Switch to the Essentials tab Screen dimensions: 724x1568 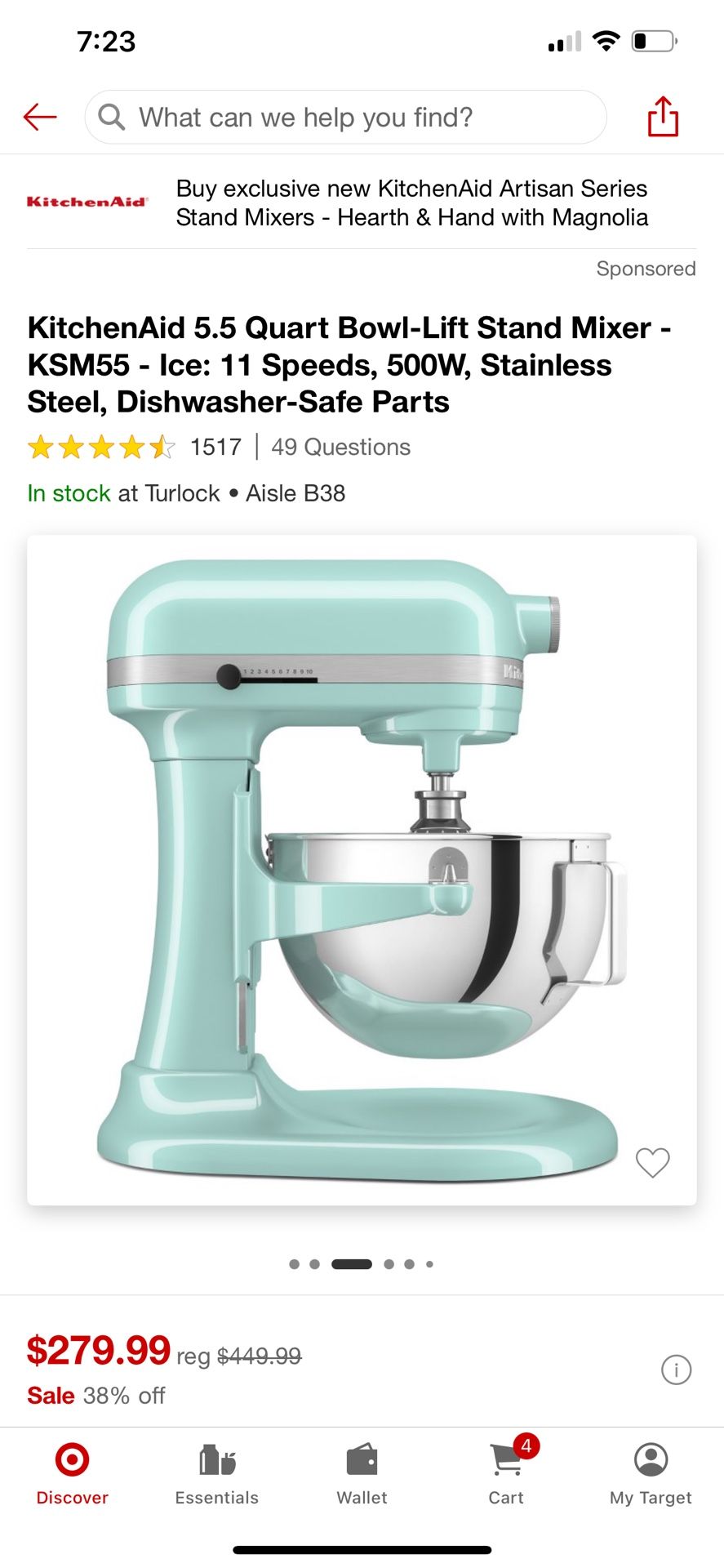coord(217,1474)
